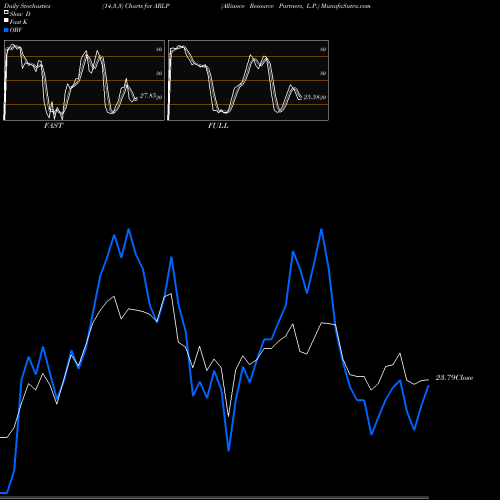Click the Fast K legend swatch
Screen dimensions: 500x500
pos(6,20)
